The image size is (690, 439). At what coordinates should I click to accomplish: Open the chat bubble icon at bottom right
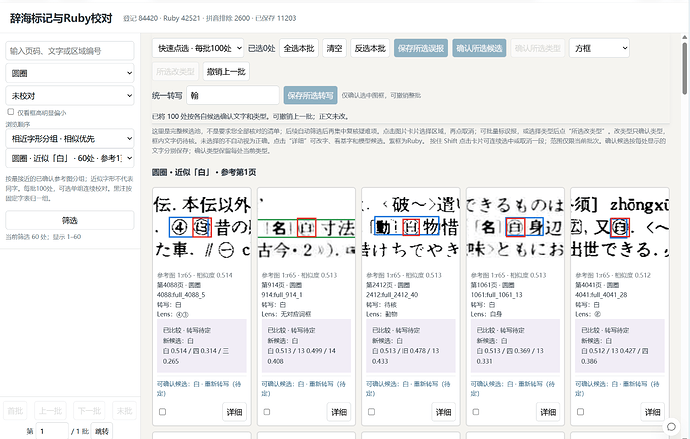671,427
